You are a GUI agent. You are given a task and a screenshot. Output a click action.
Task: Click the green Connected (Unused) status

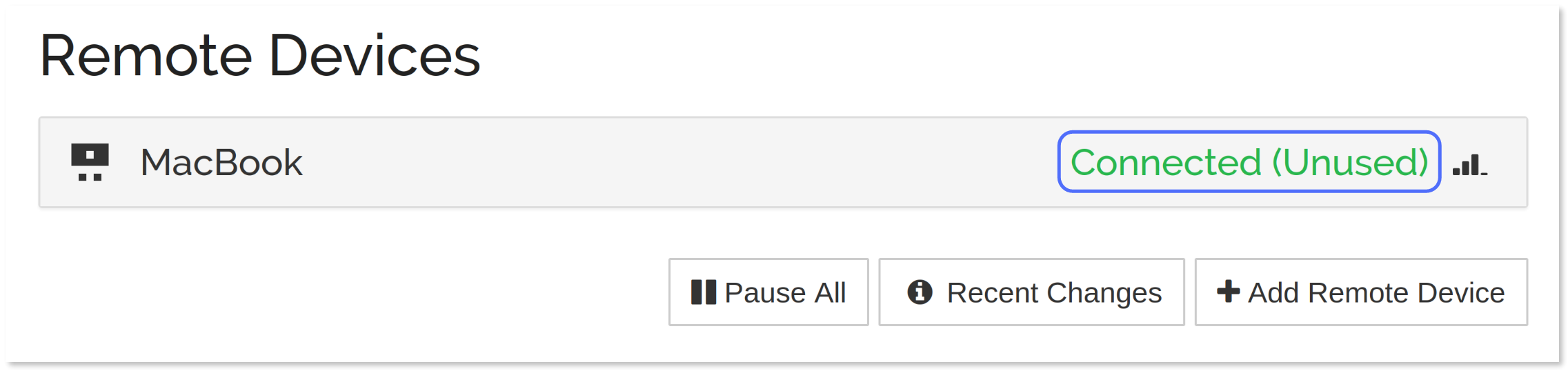pos(1249,162)
